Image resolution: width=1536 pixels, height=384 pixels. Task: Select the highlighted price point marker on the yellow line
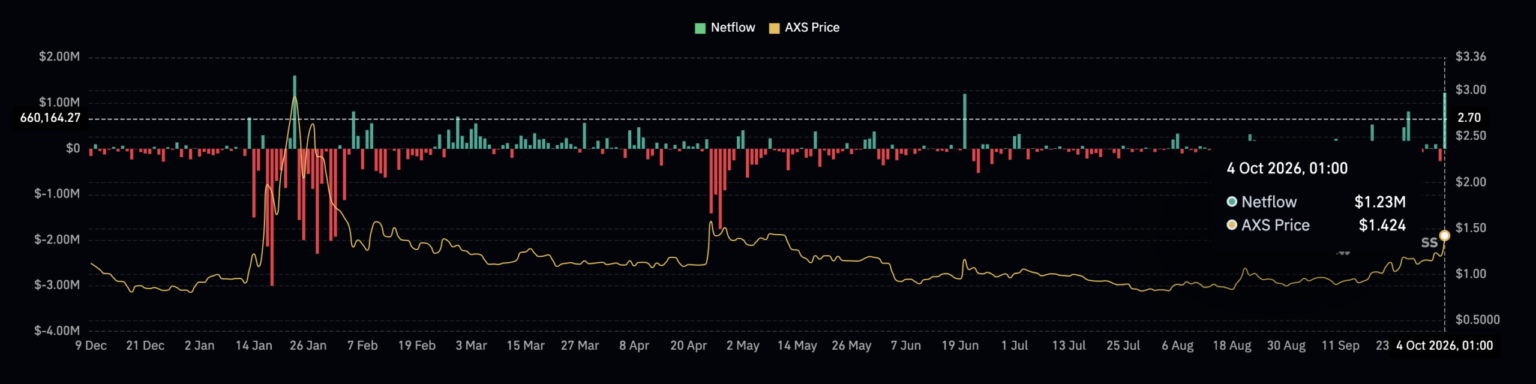click(x=1445, y=236)
